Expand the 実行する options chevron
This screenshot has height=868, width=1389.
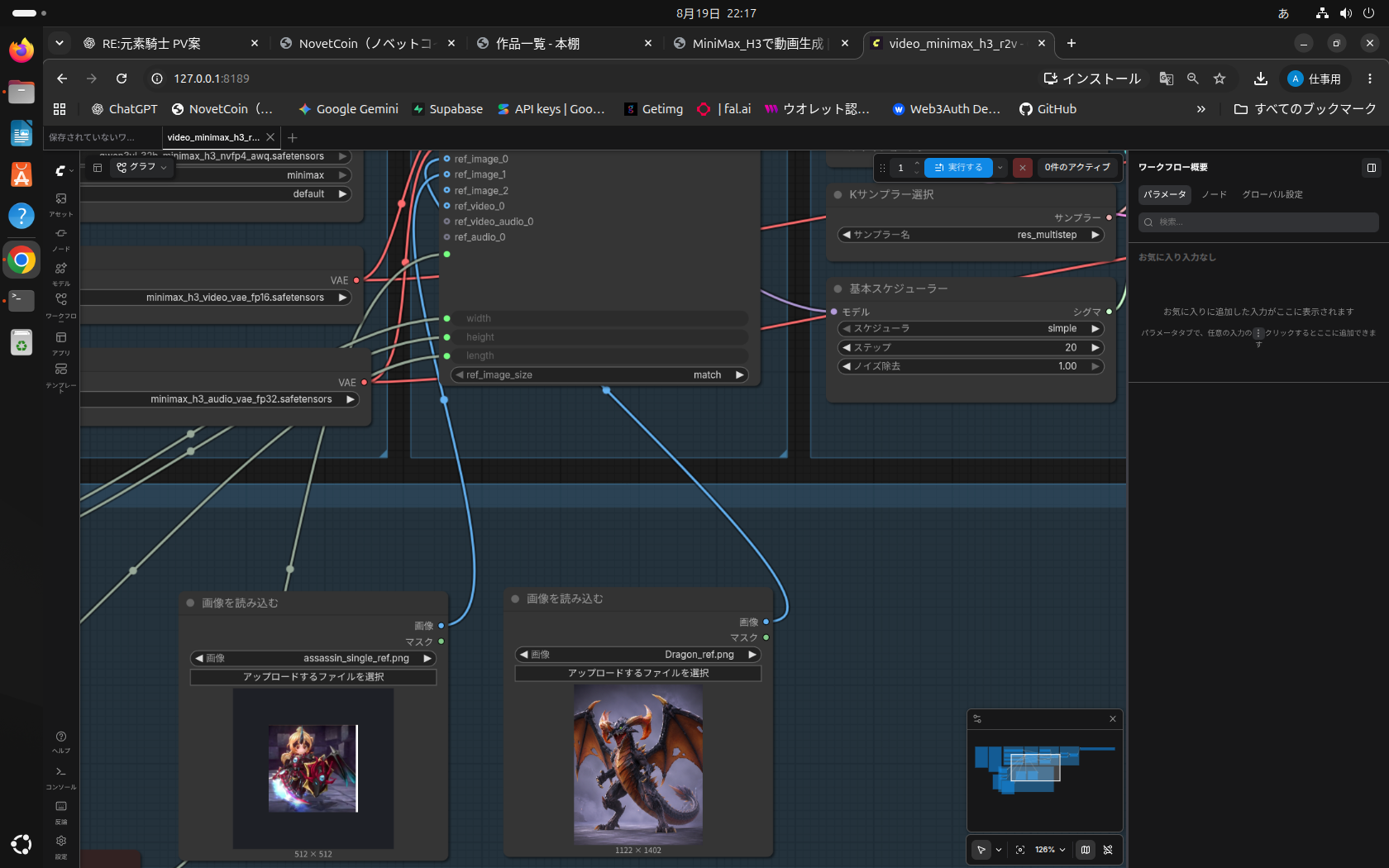1000,168
